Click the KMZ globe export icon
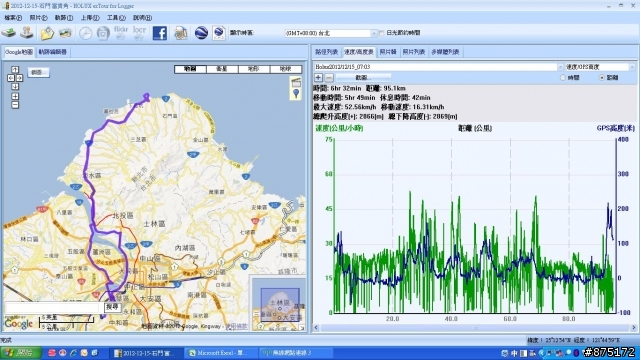This screenshot has height=360, width=640. [x=219, y=33]
